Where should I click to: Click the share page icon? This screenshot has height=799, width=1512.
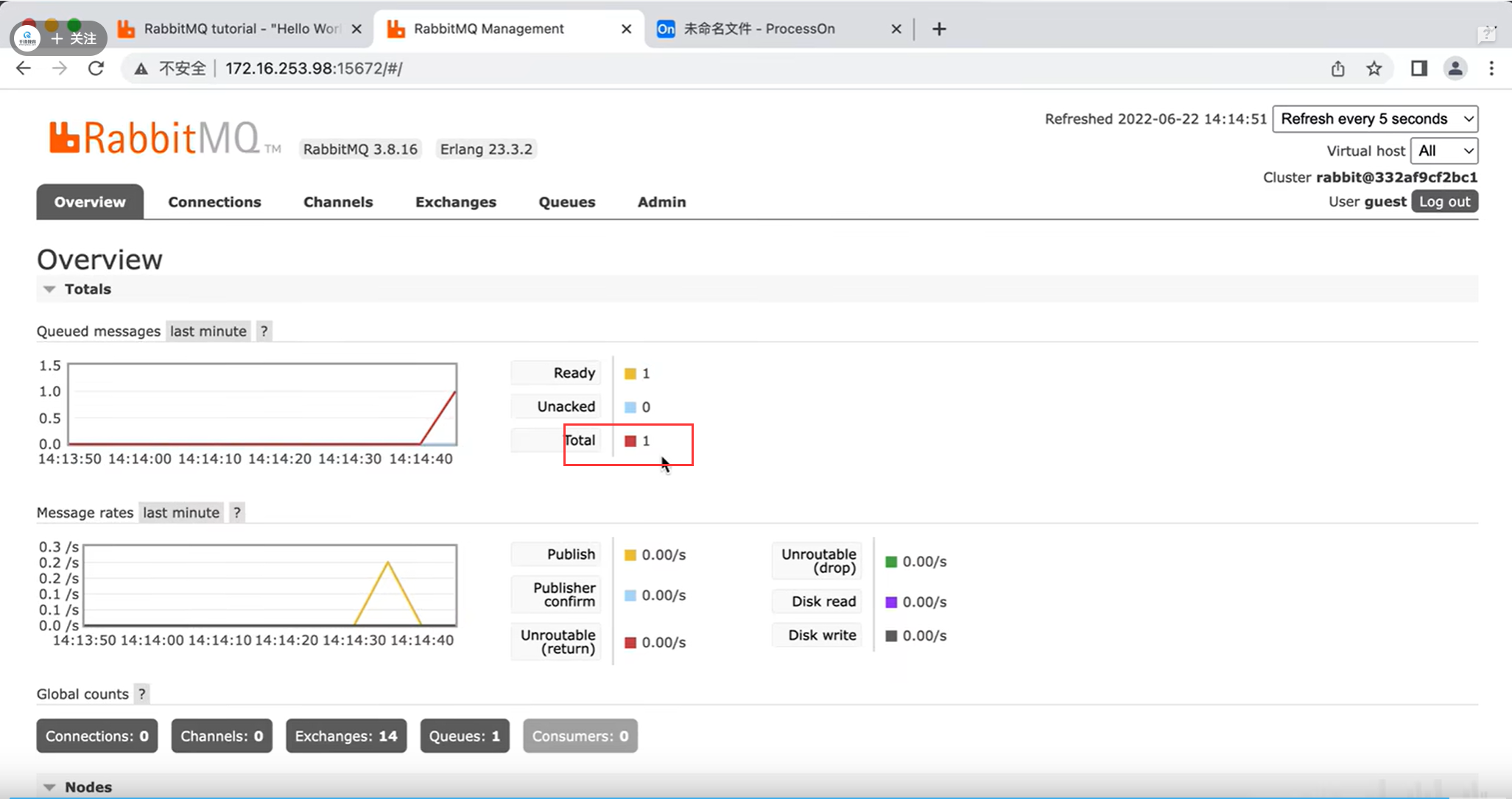(1337, 68)
